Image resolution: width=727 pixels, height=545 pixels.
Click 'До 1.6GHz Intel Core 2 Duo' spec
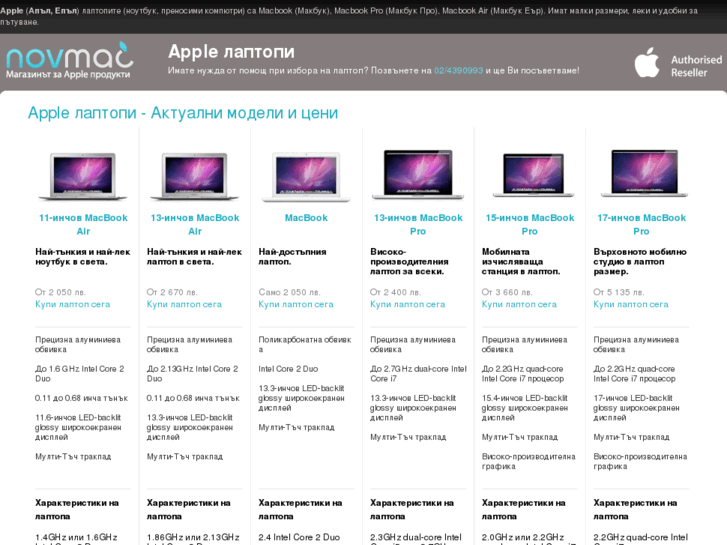(x=80, y=373)
